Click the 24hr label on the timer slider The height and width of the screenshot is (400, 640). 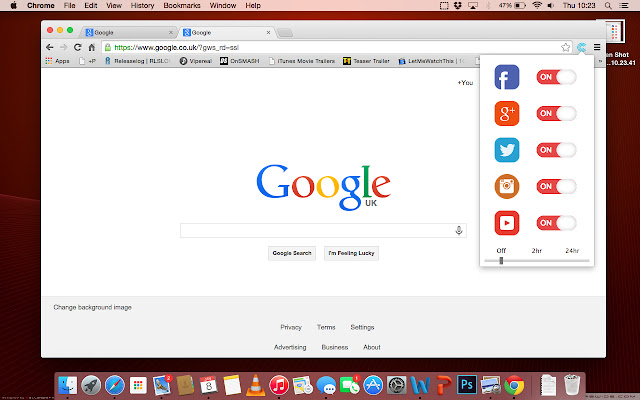click(572, 251)
